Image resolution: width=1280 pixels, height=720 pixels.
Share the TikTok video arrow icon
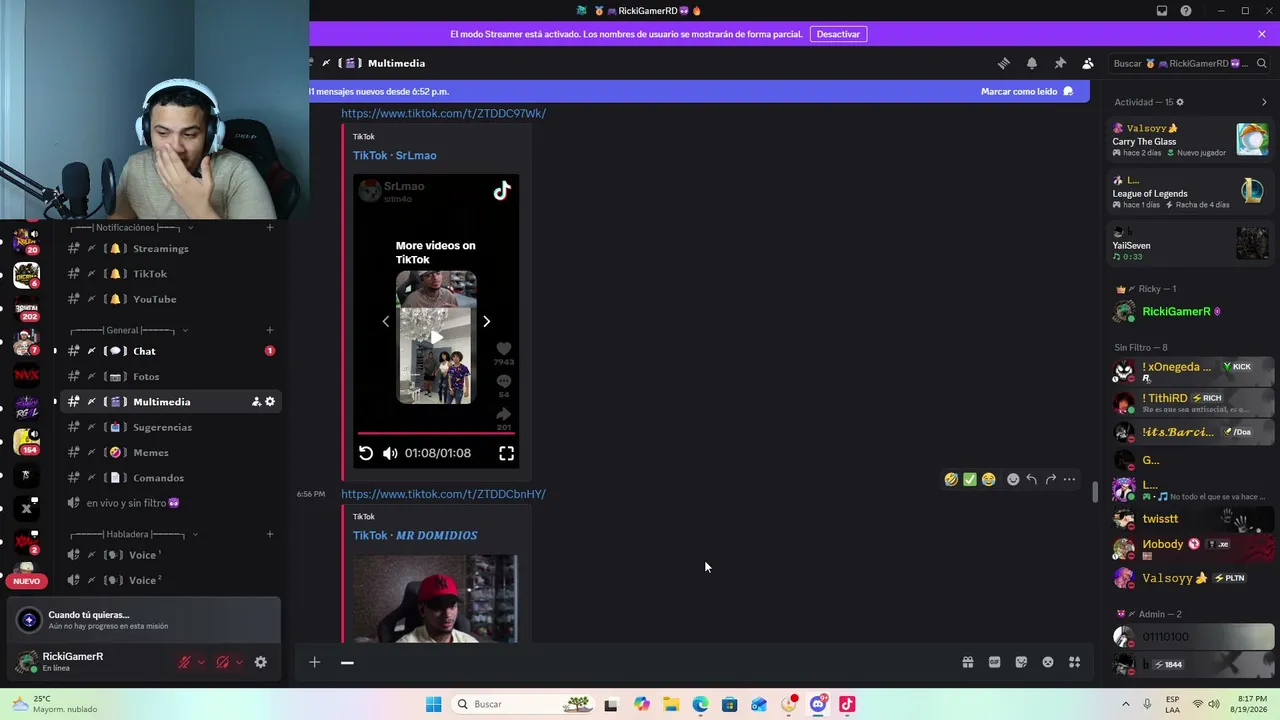503,413
